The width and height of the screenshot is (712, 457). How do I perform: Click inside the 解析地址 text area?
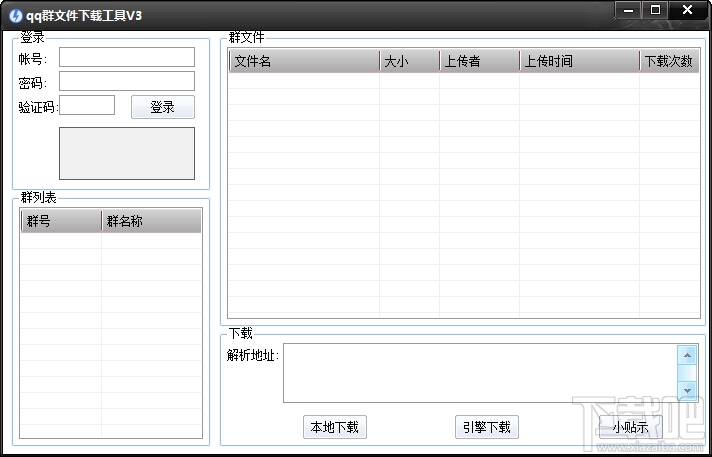click(x=480, y=373)
